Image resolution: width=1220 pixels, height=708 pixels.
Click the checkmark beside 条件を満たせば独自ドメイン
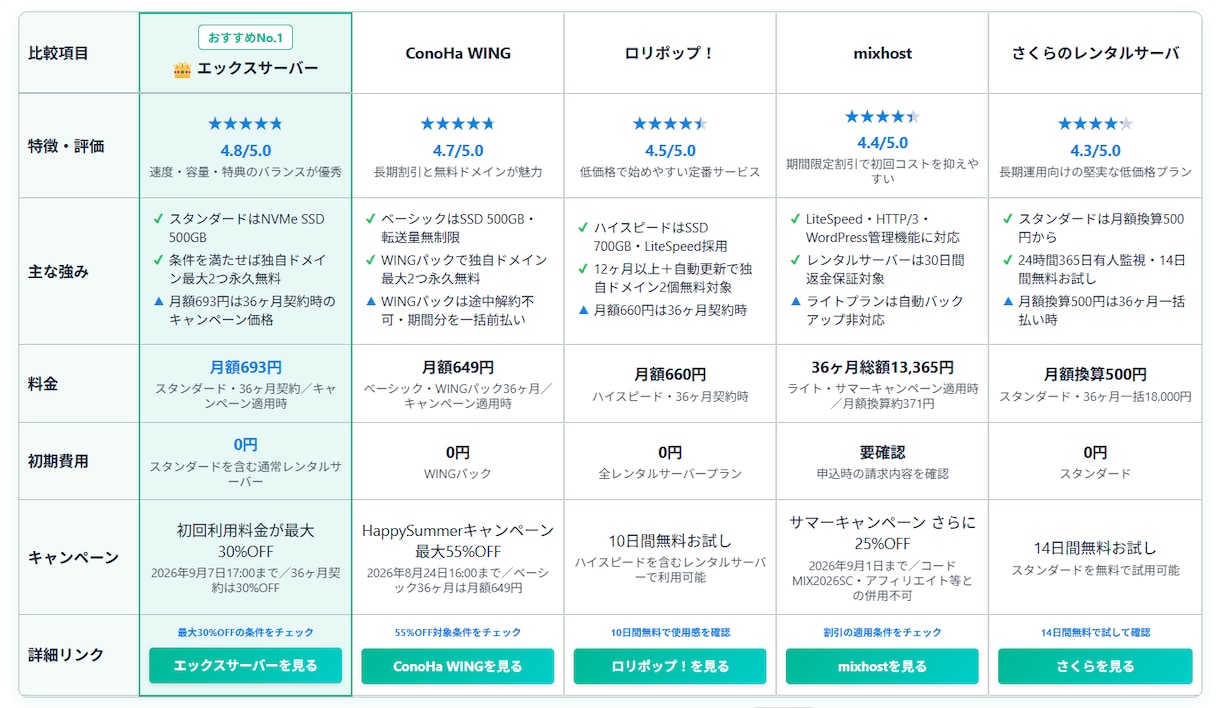point(158,260)
